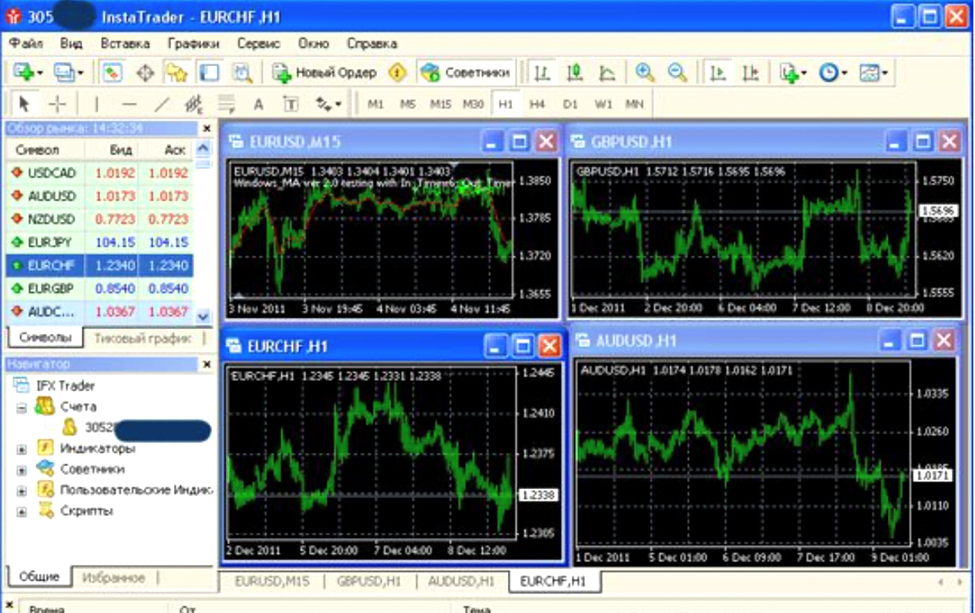
Task: Click the zoom out magnifier icon
Action: point(677,72)
